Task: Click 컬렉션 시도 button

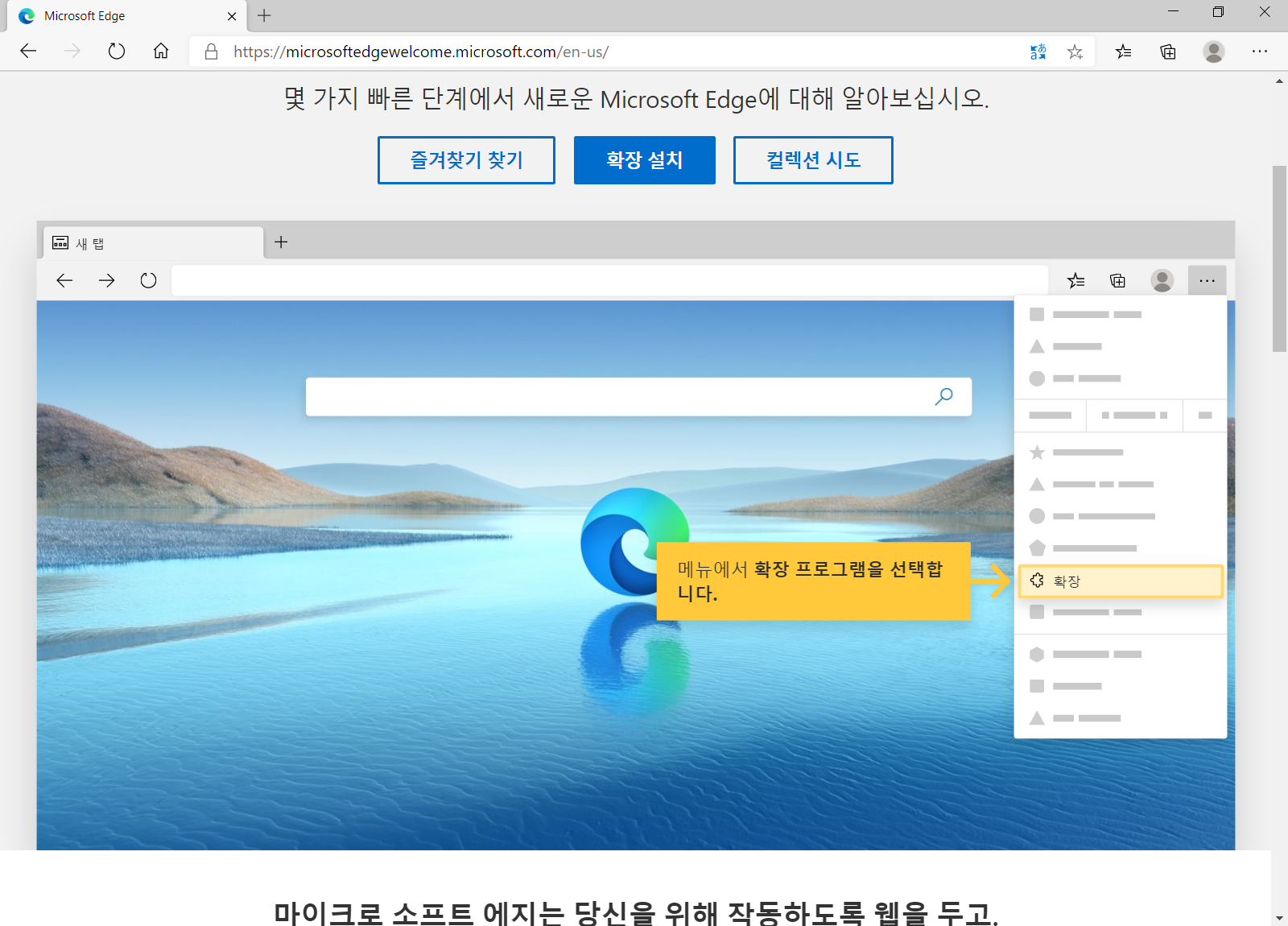Action: click(x=813, y=160)
